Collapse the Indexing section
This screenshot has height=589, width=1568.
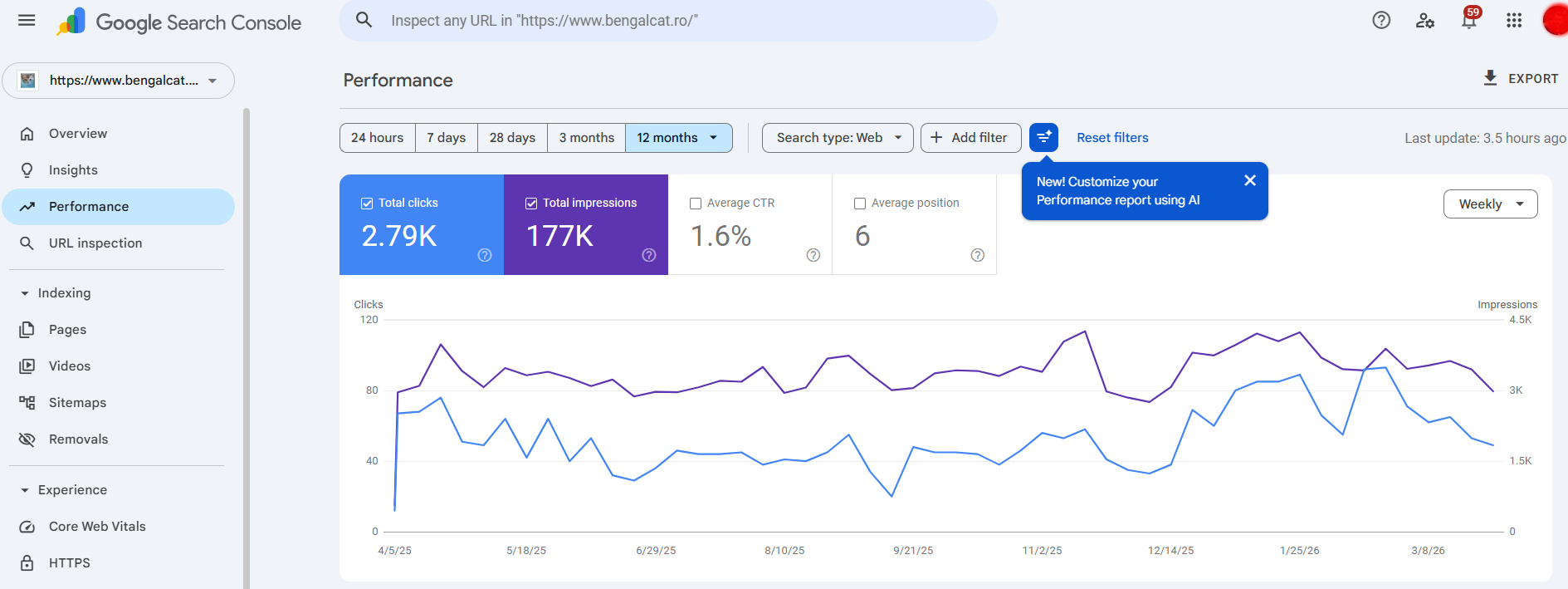(25, 293)
